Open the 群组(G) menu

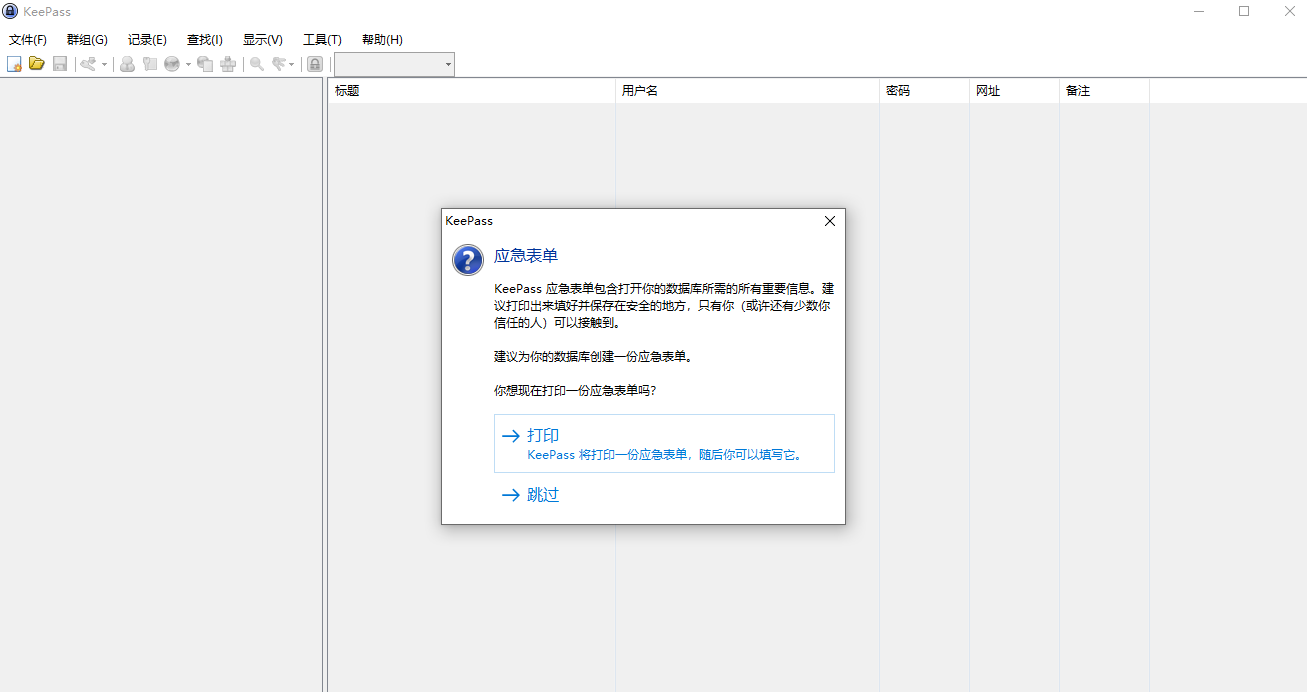(x=87, y=40)
